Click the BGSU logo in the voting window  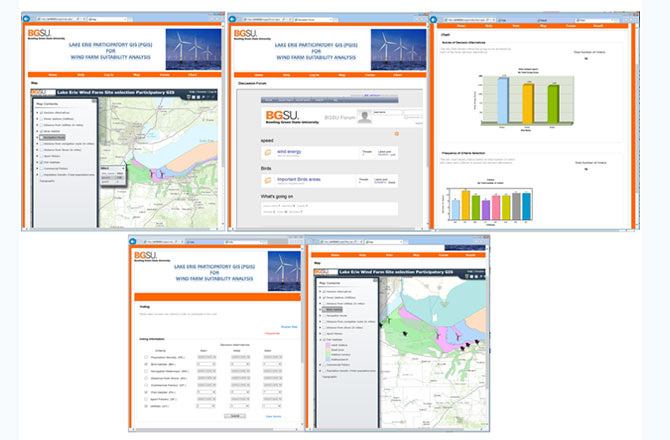click(x=151, y=257)
